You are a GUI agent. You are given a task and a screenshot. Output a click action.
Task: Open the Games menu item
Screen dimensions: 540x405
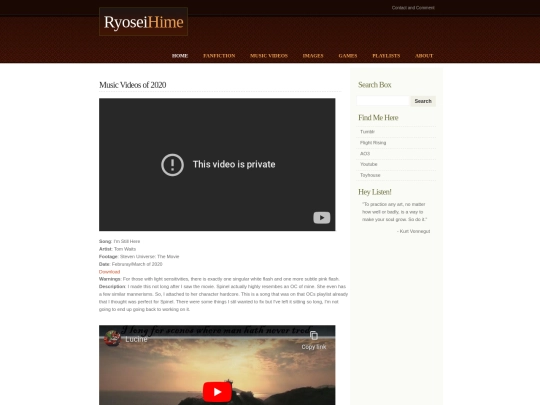(347, 56)
